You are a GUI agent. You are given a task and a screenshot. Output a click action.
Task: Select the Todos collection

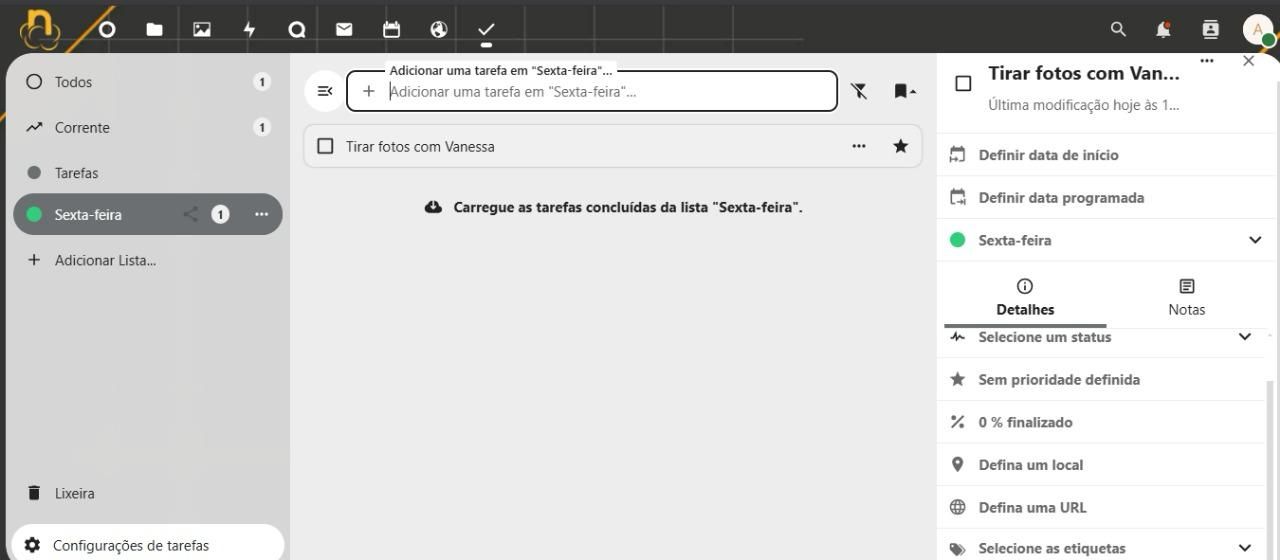point(148,82)
